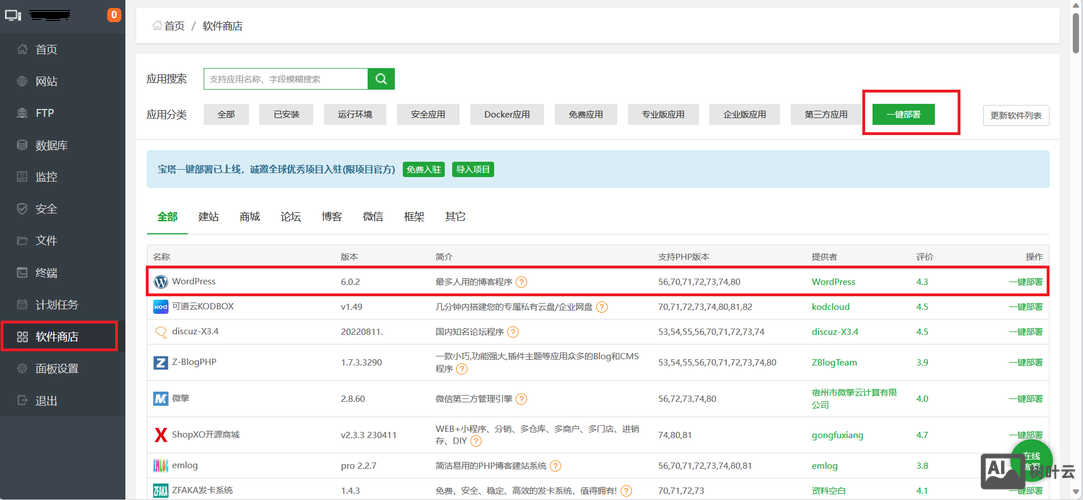1083x500 pixels.
Task: Switch to the 全部 project tab
Action: [167, 217]
